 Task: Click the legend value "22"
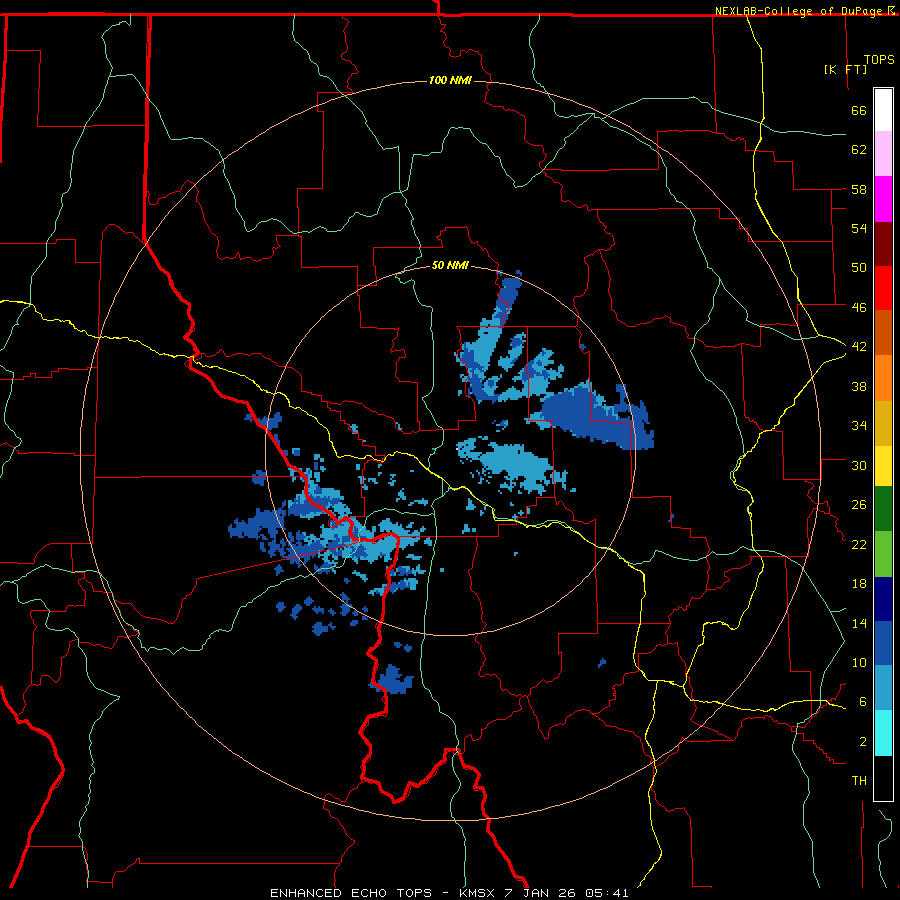pos(859,544)
